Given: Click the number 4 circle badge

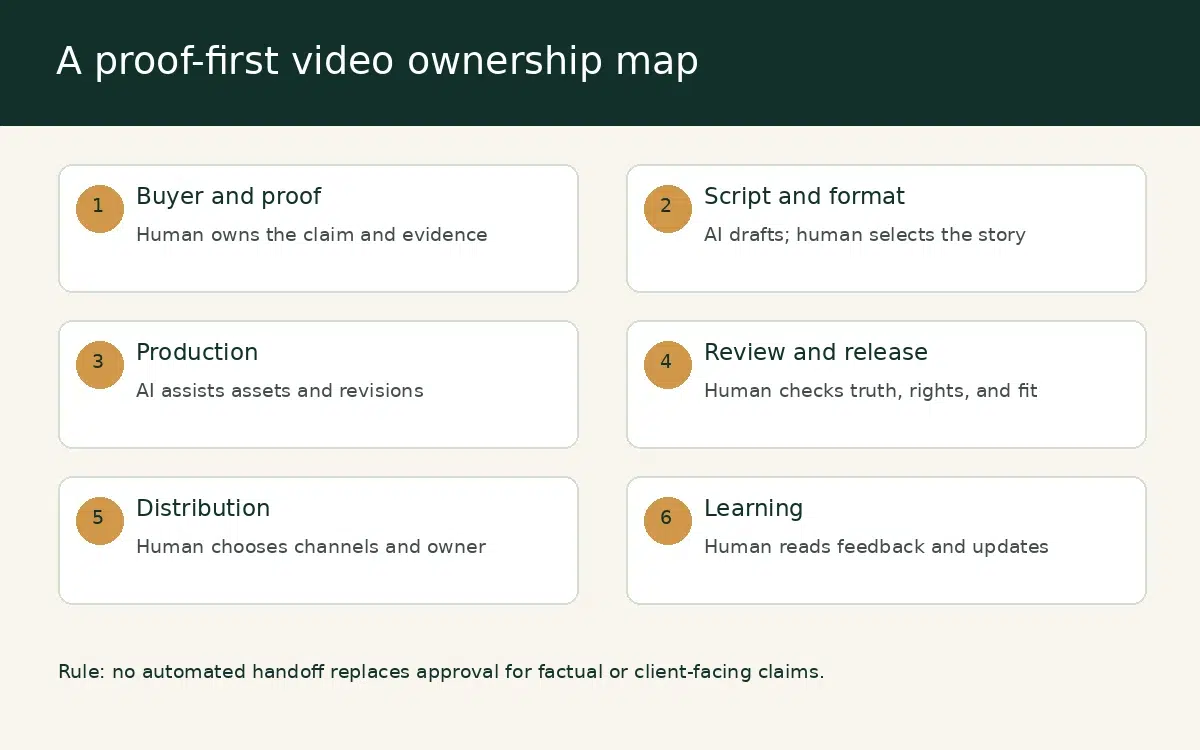Looking at the screenshot, I should 668,364.
